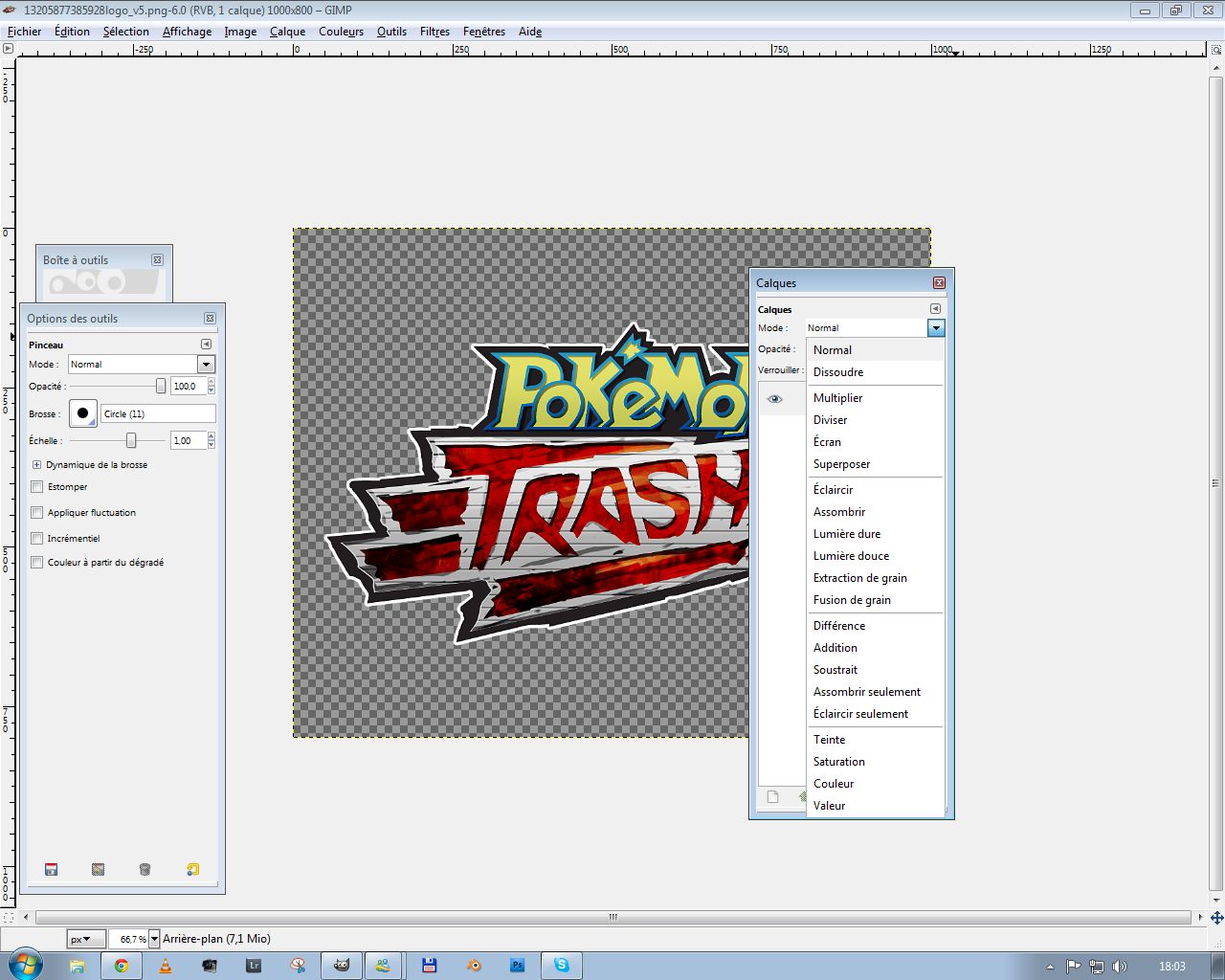Open the Action Center flag in system tray

click(x=1074, y=967)
